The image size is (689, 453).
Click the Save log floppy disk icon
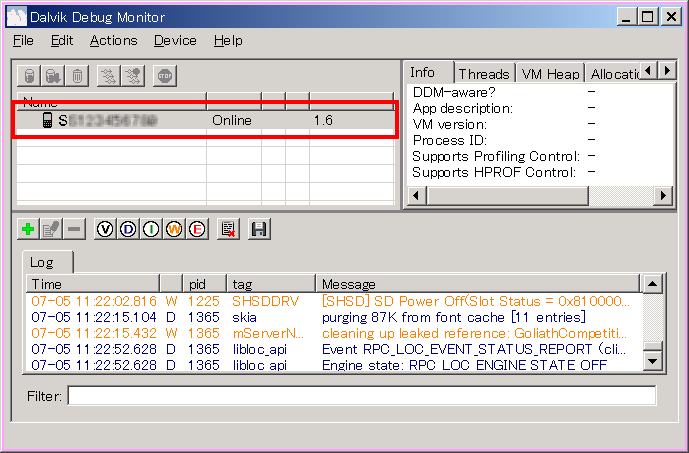(259, 229)
